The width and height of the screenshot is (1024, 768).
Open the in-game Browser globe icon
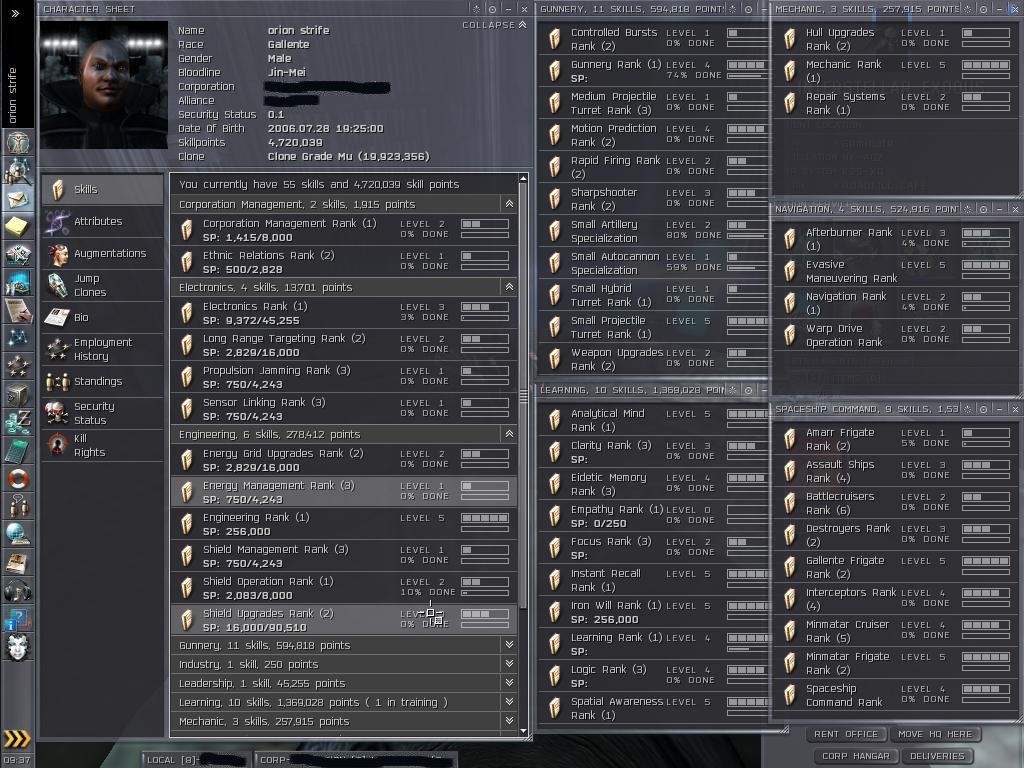(x=18, y=534)
